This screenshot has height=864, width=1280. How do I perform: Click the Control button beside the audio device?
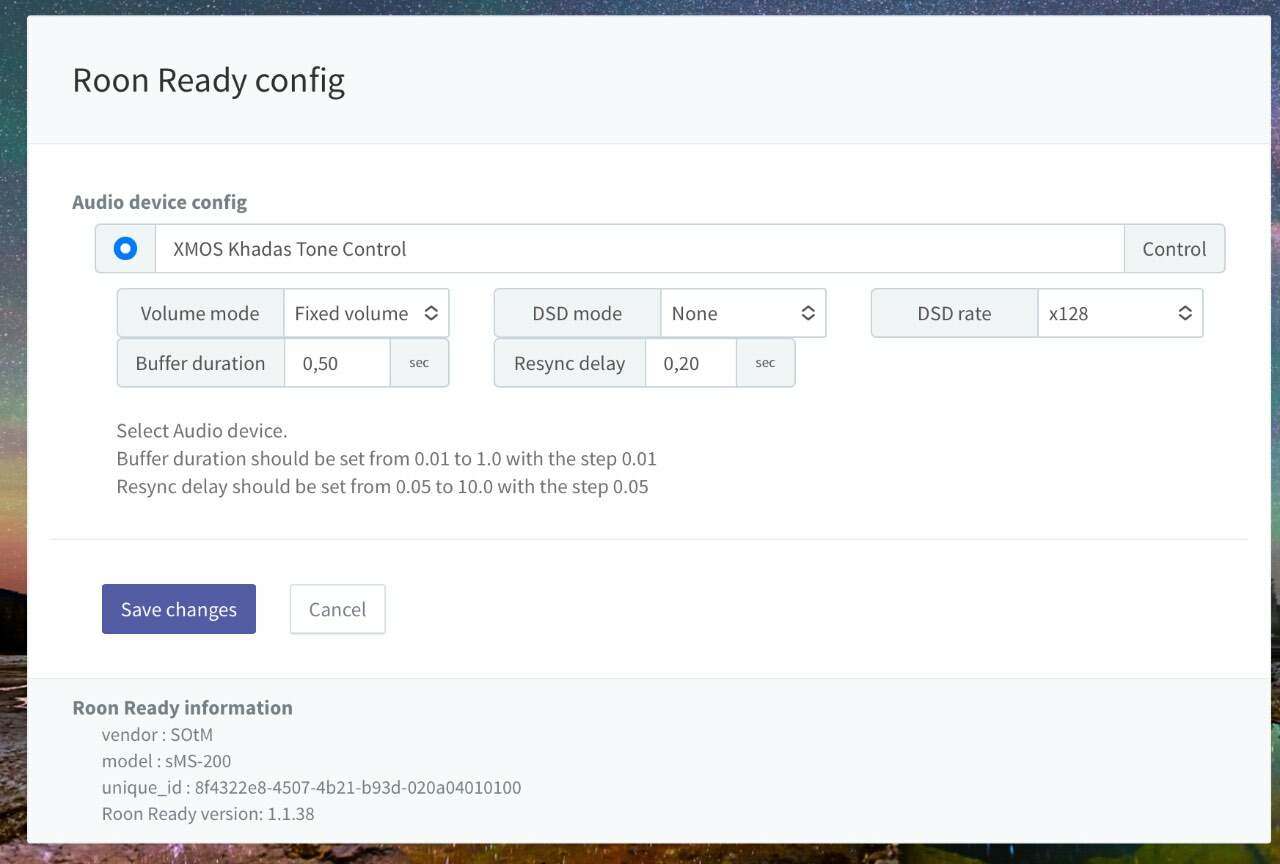[x=1174, y=249]
